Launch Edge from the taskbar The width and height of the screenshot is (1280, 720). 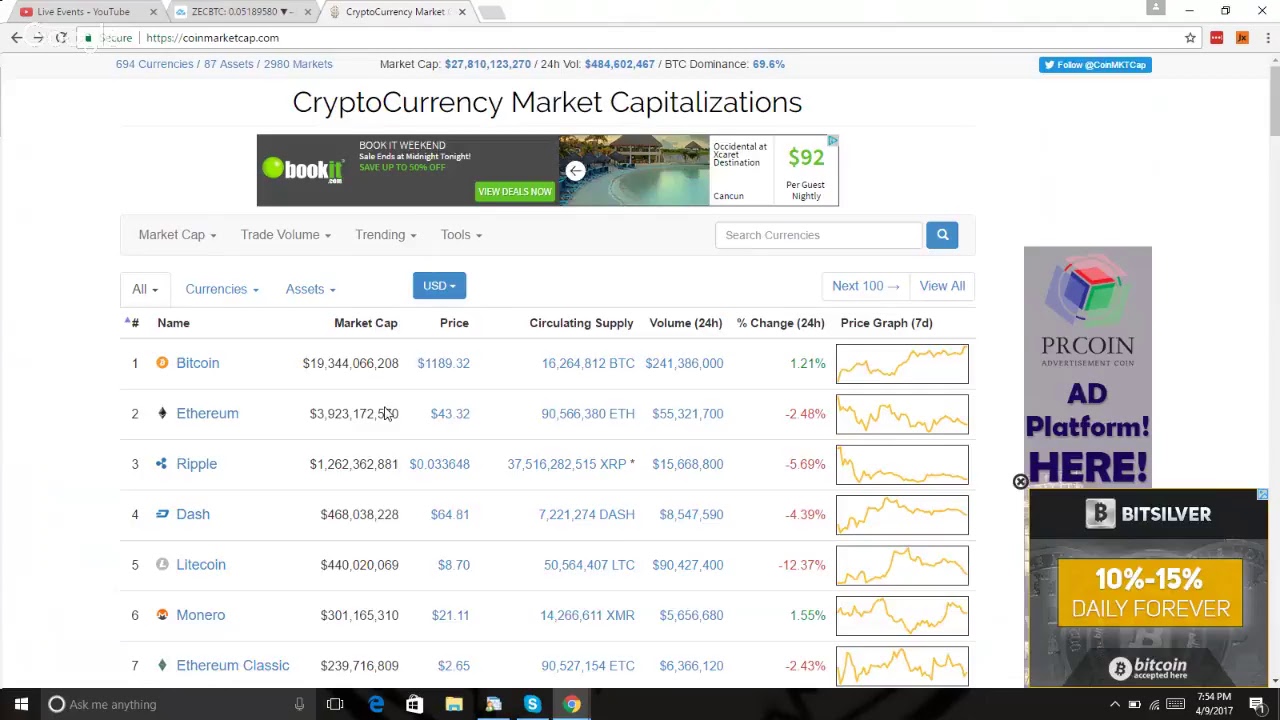point(376,704)
